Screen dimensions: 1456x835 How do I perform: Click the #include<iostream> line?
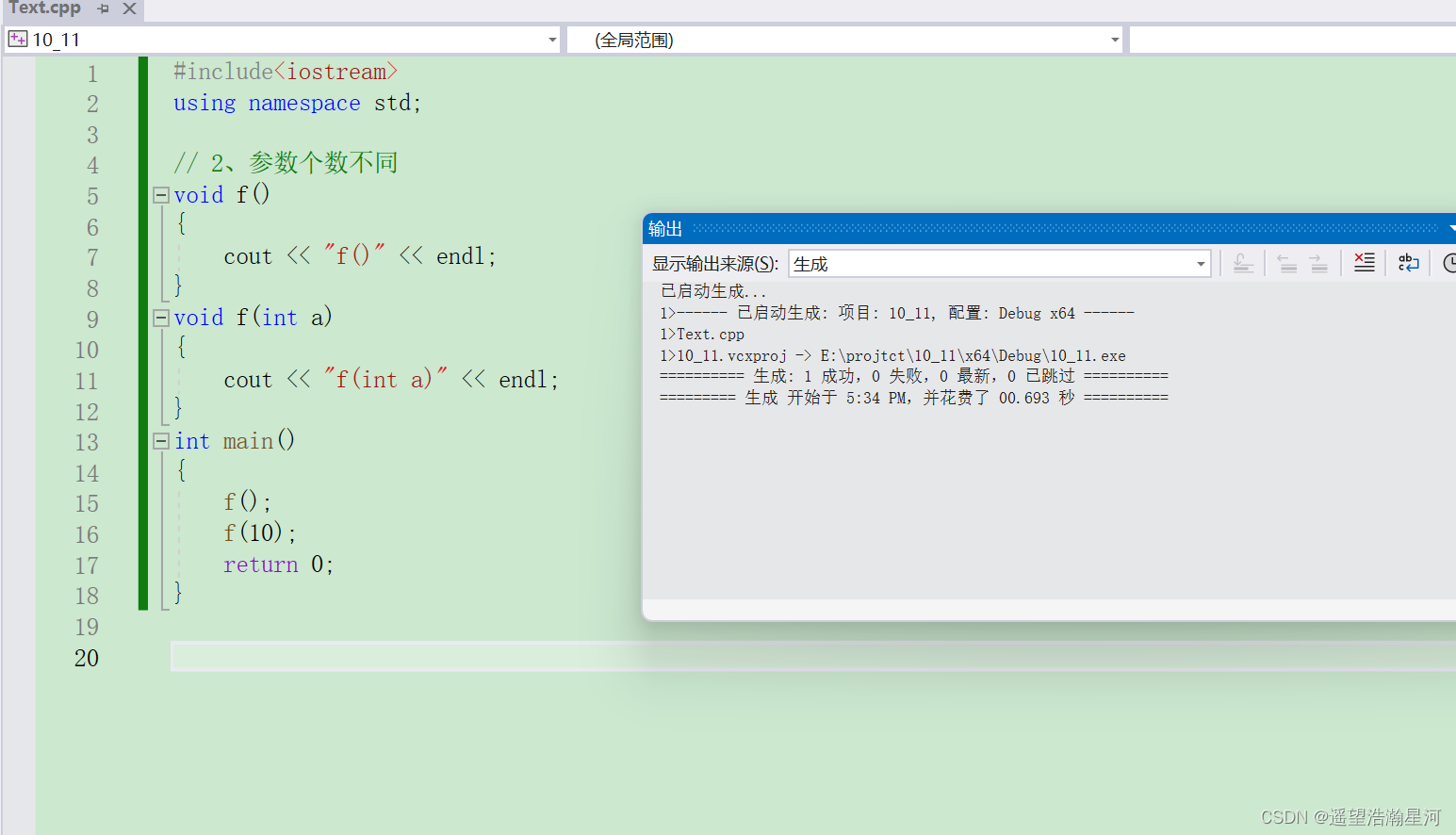(286, 72)
